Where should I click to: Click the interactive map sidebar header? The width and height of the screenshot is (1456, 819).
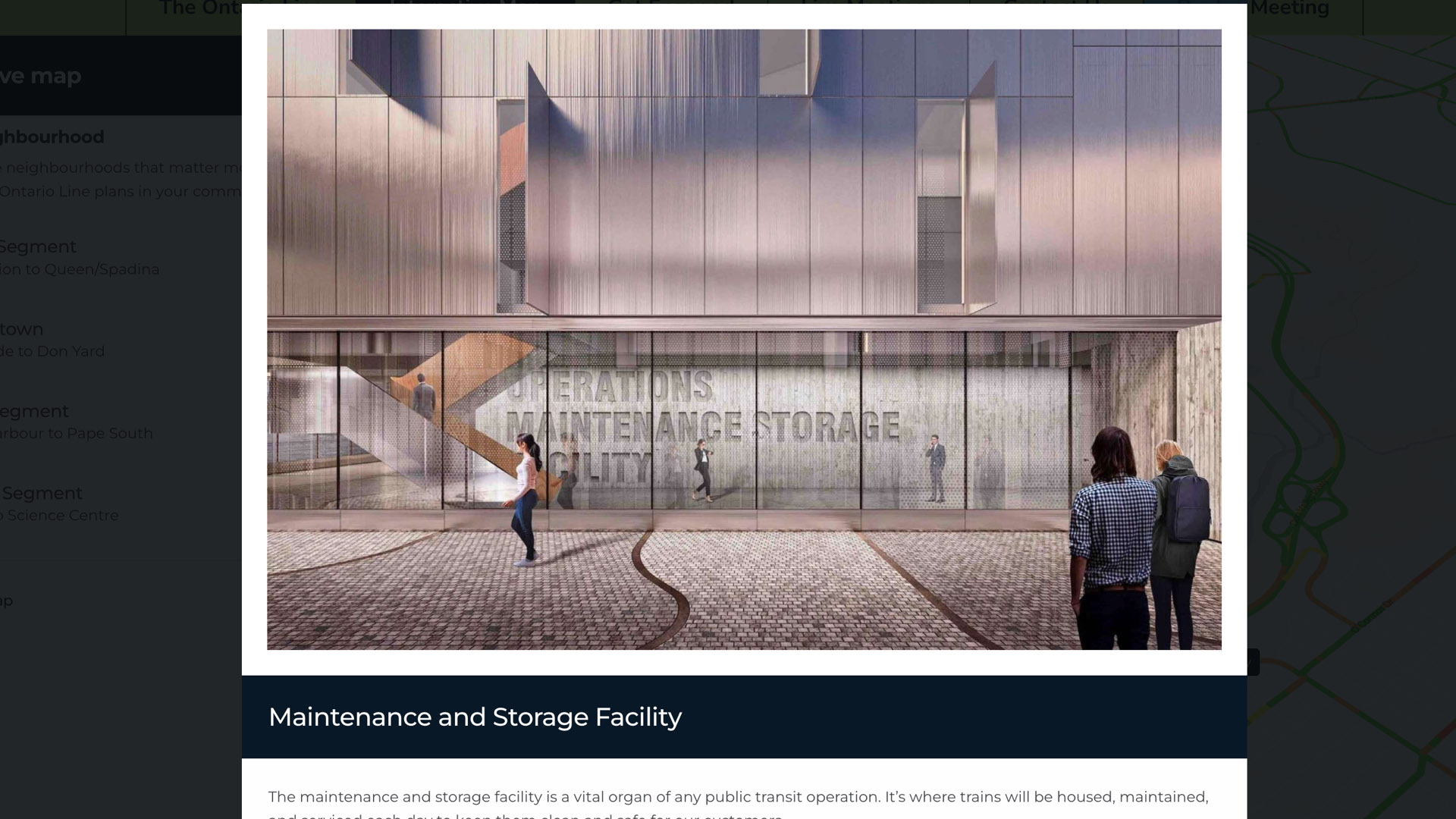coord(41,76)
